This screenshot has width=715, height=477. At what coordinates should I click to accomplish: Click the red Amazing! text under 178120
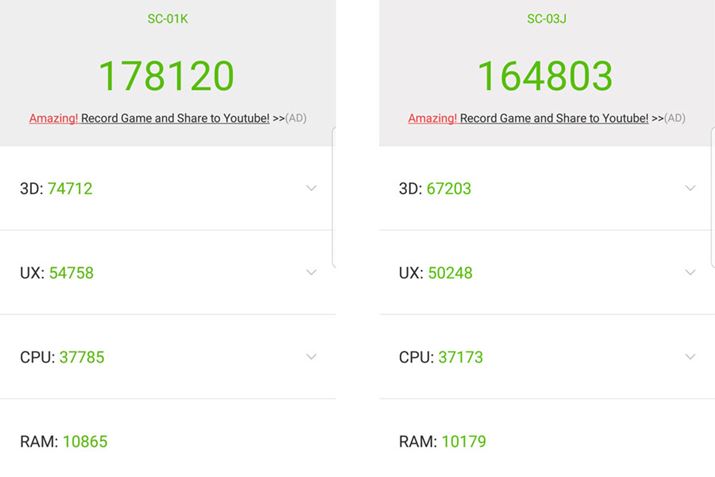pos(53,118)
